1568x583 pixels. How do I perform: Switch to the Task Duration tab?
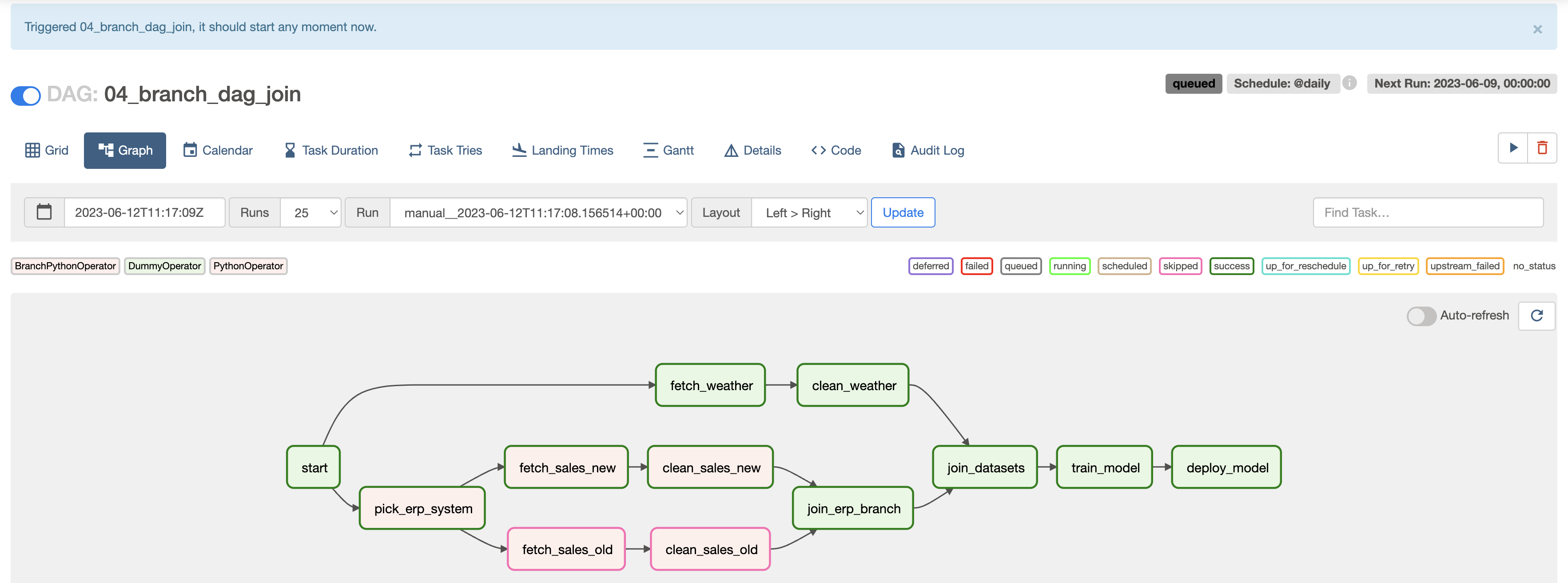point(331,151)
